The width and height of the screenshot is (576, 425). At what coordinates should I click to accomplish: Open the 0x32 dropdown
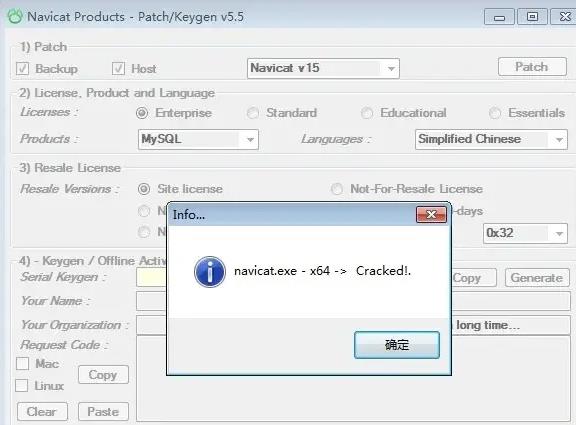pos(525,233)
